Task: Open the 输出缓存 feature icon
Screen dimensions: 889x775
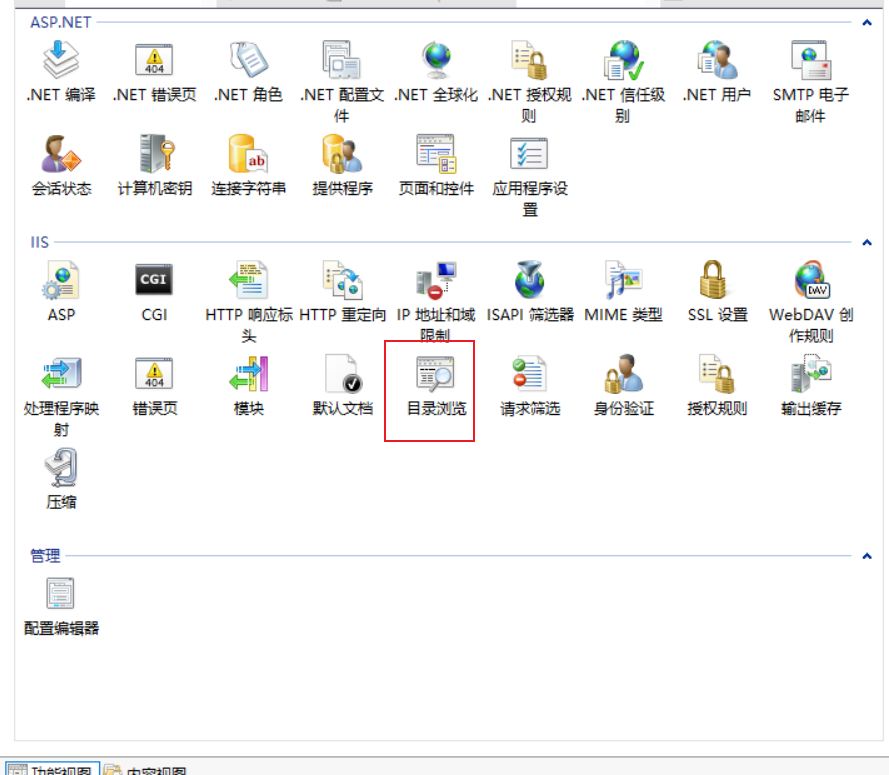Action: [811, 374]
